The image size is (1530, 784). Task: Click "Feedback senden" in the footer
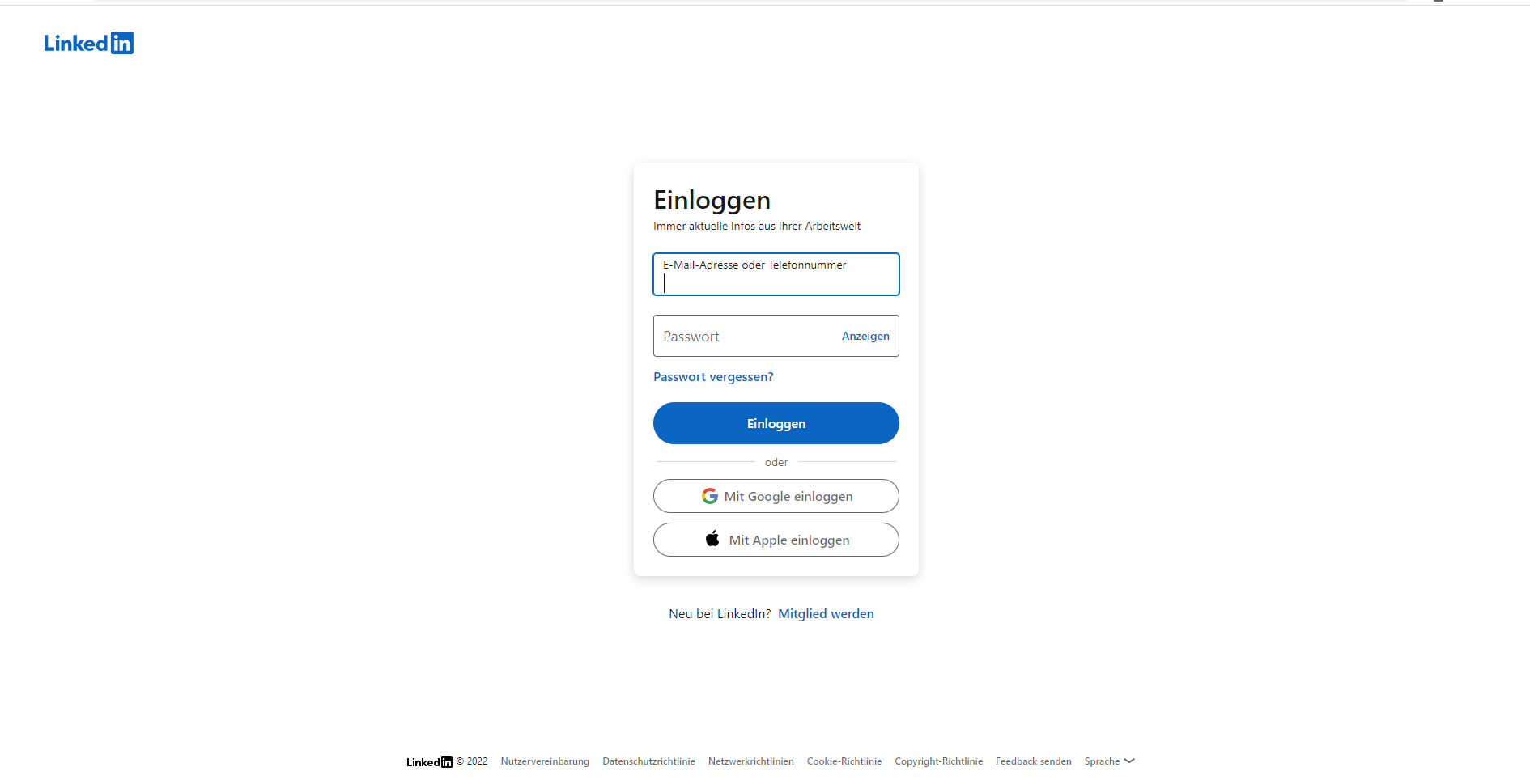pos(1033,761)
